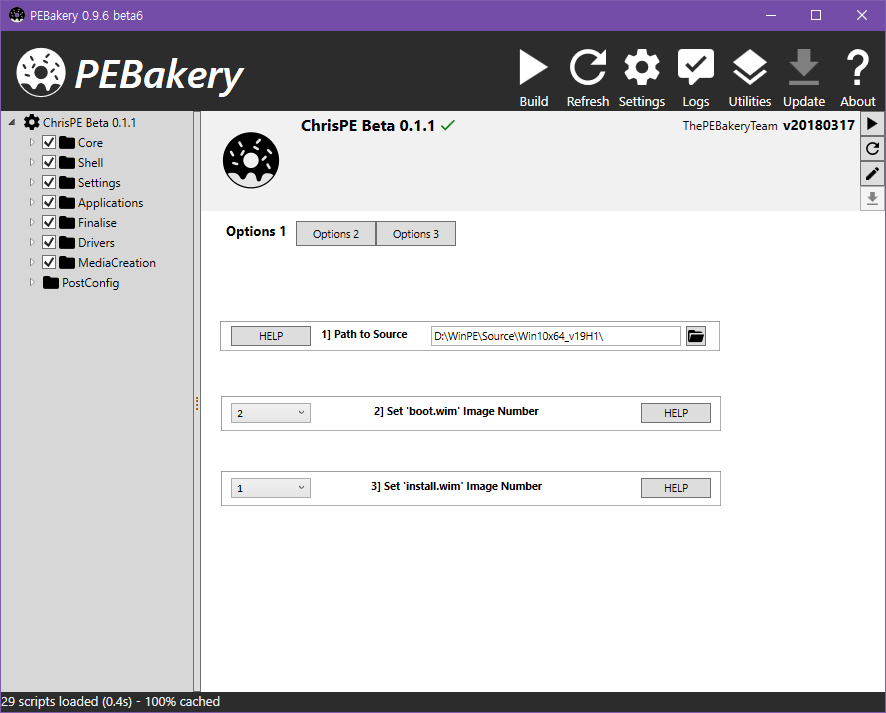Image resolution: width=886 pixels, height=713 pixels.
Task: Click the ThePEBakeryTeam author text
Action: [x=729, y=126]
